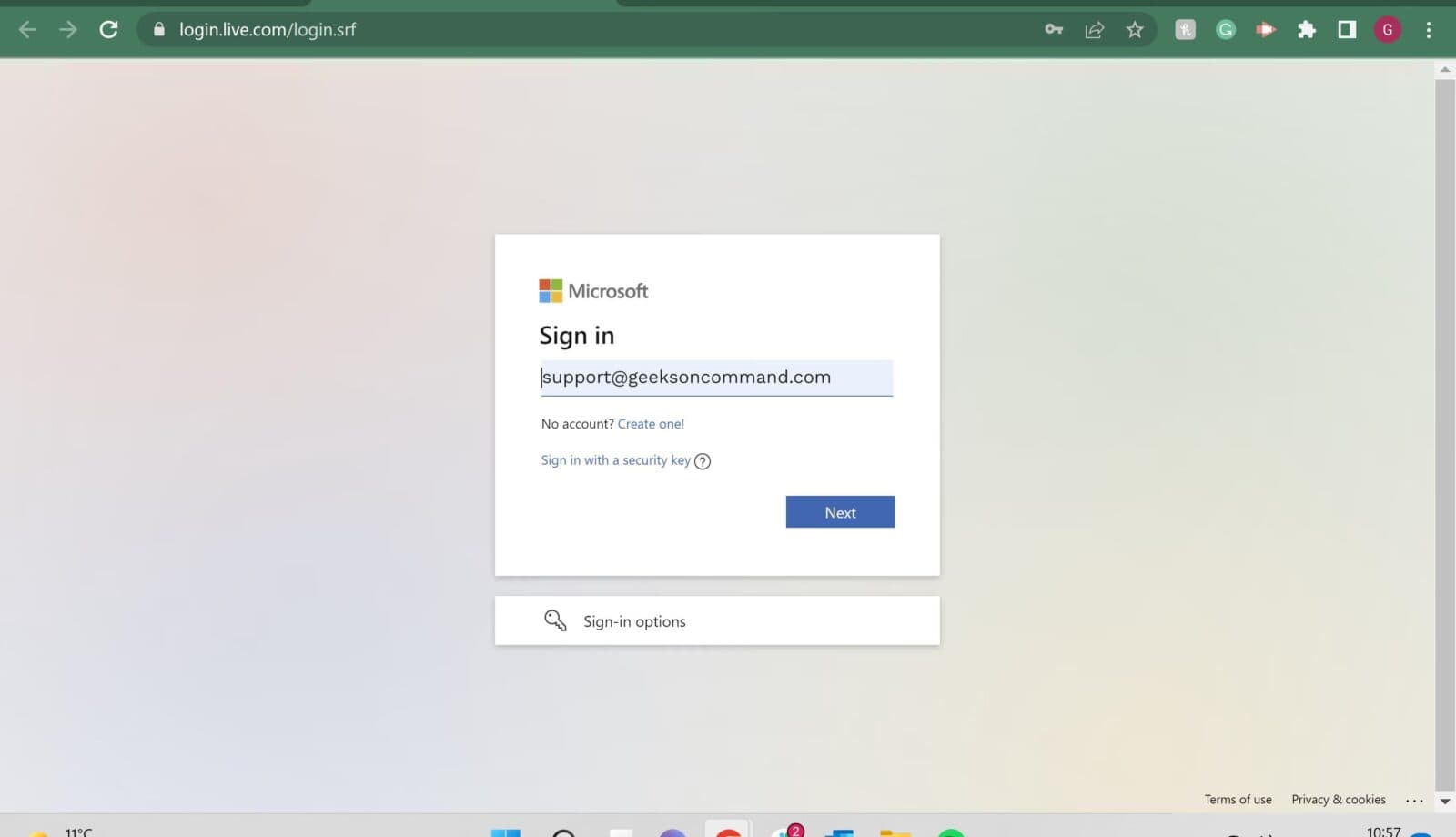Choose 'Sign in with a security key'

(x=616, y=460)
